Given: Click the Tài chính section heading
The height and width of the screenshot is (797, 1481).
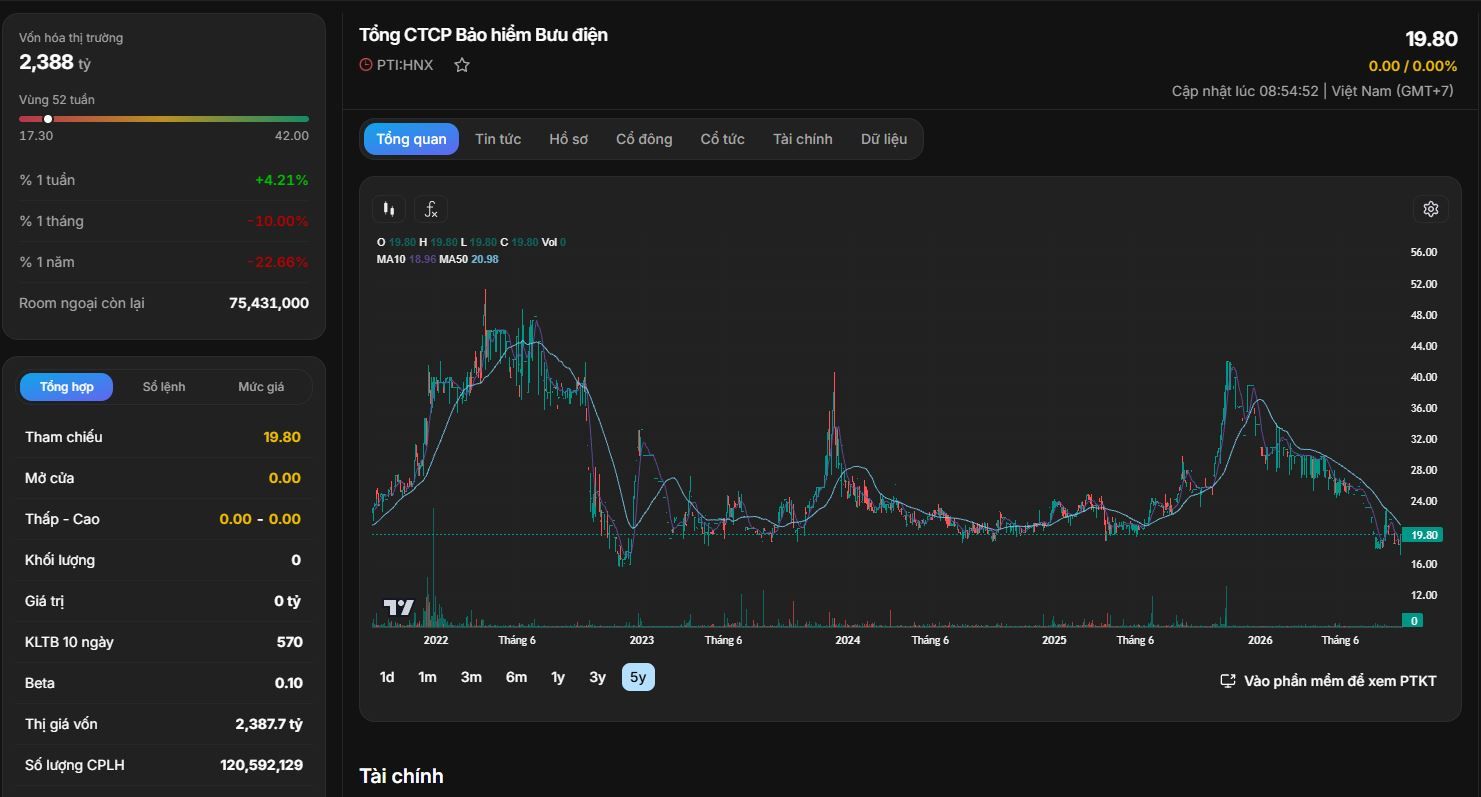Looking at the screenshot, I should point(401,776).
